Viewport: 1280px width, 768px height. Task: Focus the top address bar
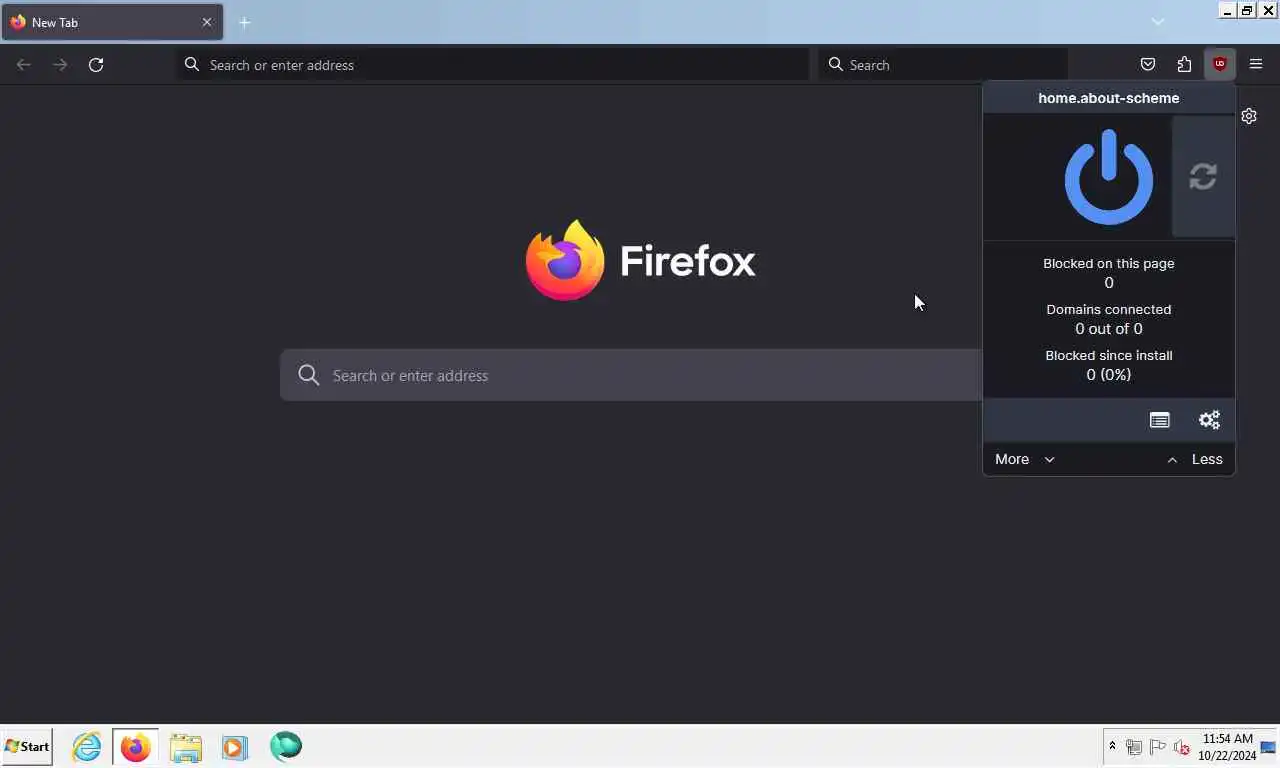pos(492,64)
